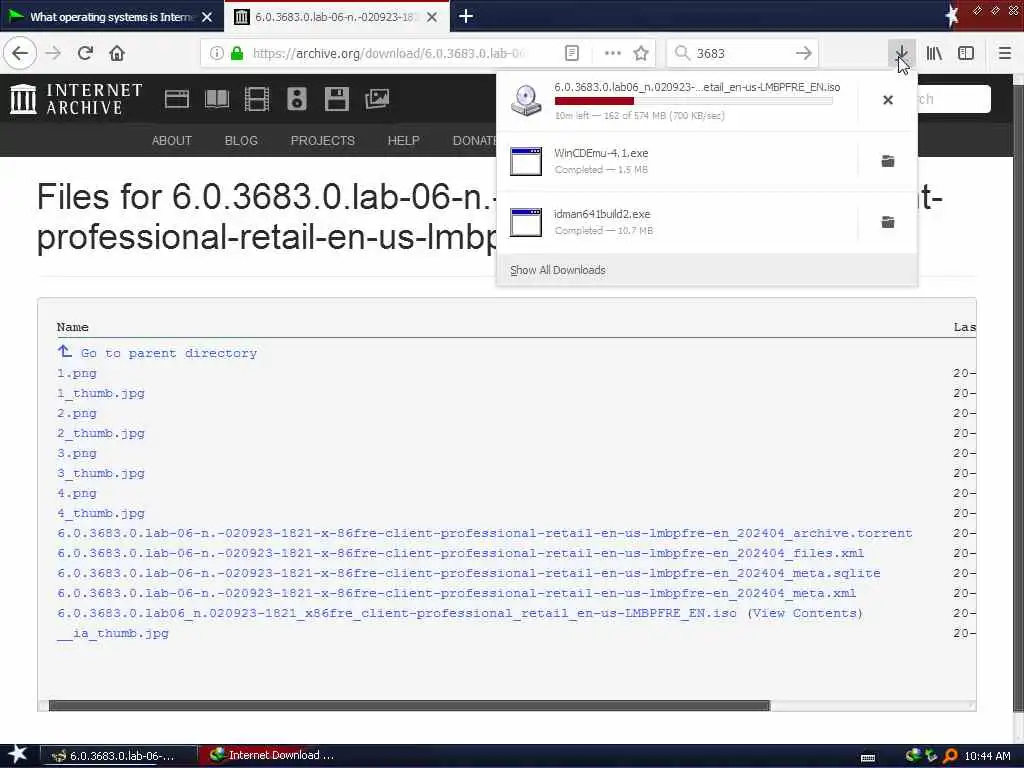Image resolution: width=1024 pixels, height=768 pixels.
Task: Close the 'What operating systems' tab
Action: [207, 17]
